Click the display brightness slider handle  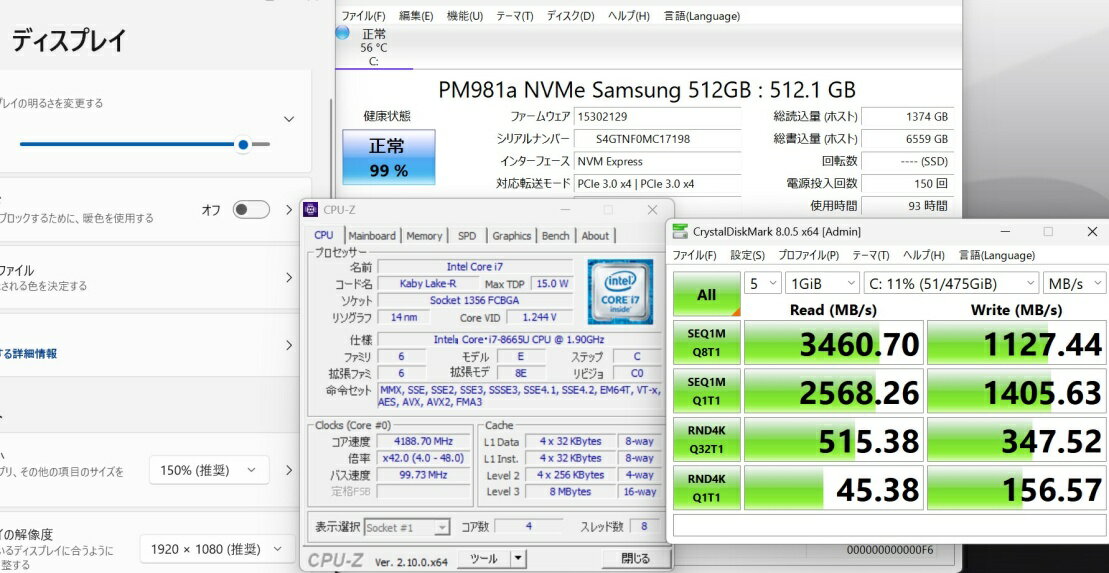tap(243, 144)
